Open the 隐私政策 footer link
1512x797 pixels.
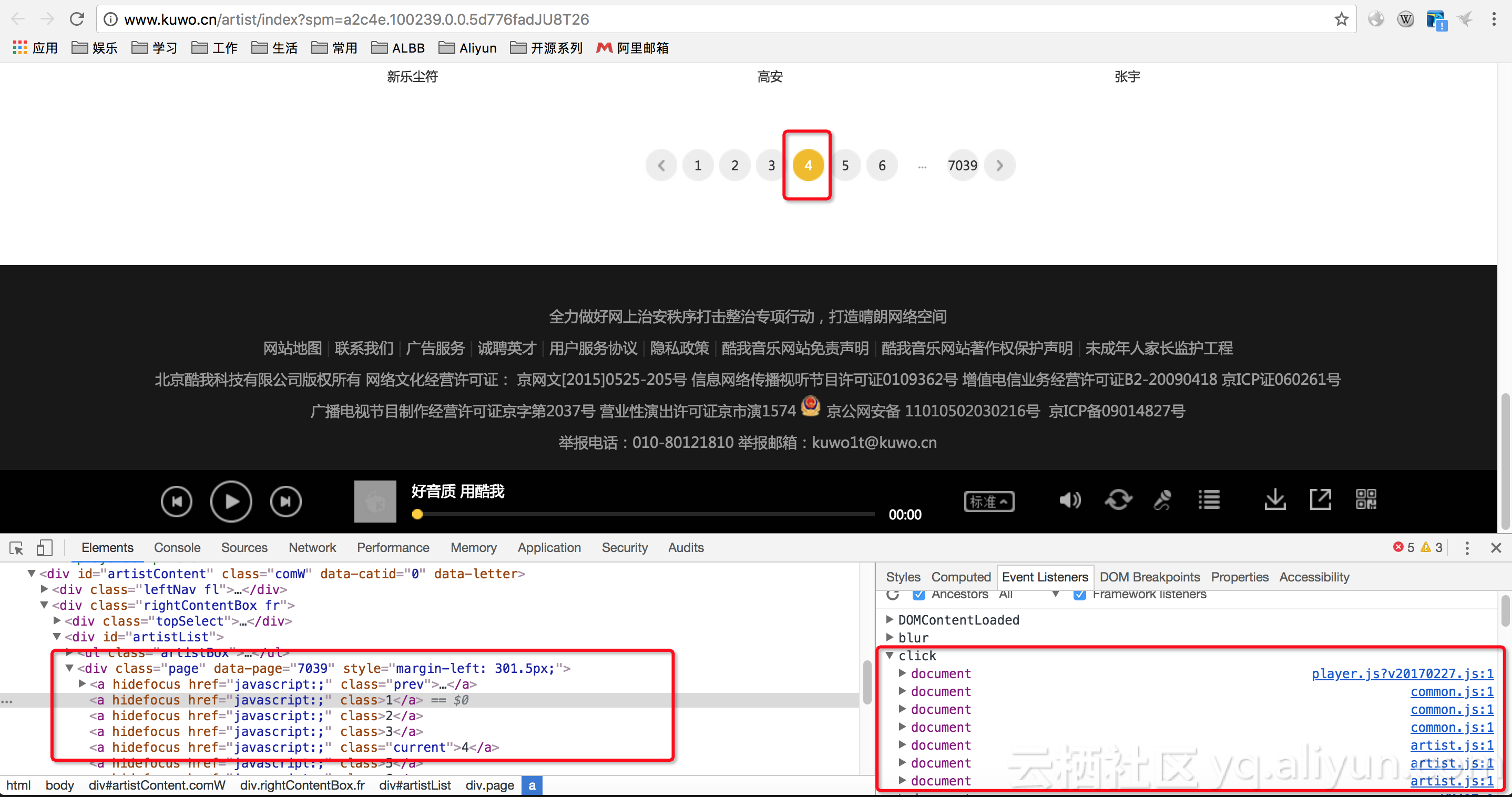(x=679, y=348)
